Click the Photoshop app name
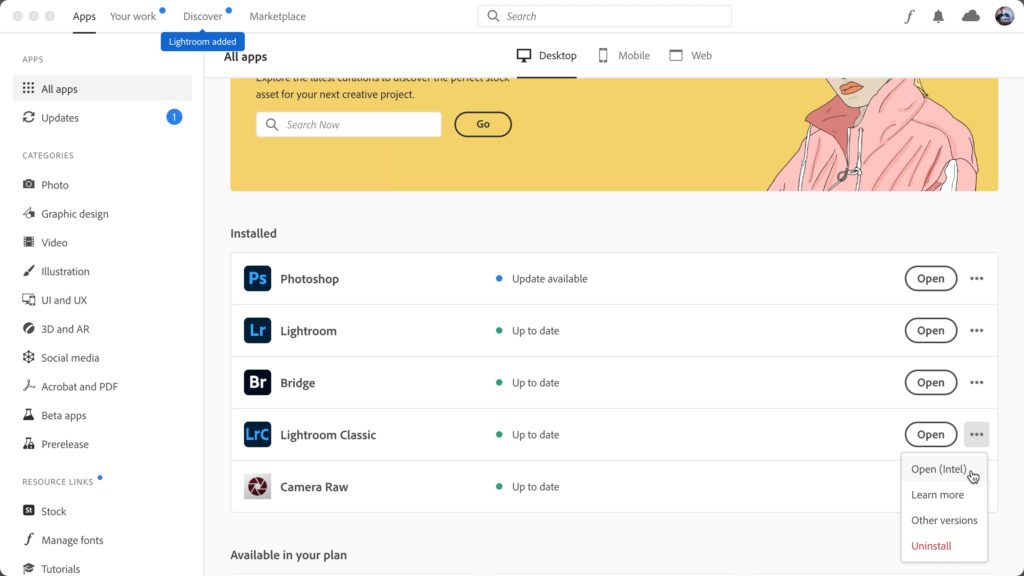The height and width of the screenshot is (576, 1024). pyautogui.click(x=310, y=279)
